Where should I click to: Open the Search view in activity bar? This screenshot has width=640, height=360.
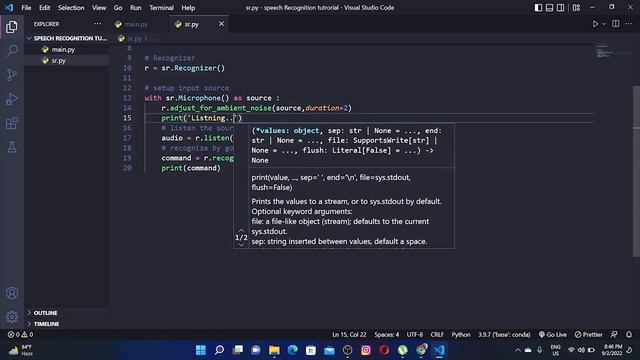[12, 51]
